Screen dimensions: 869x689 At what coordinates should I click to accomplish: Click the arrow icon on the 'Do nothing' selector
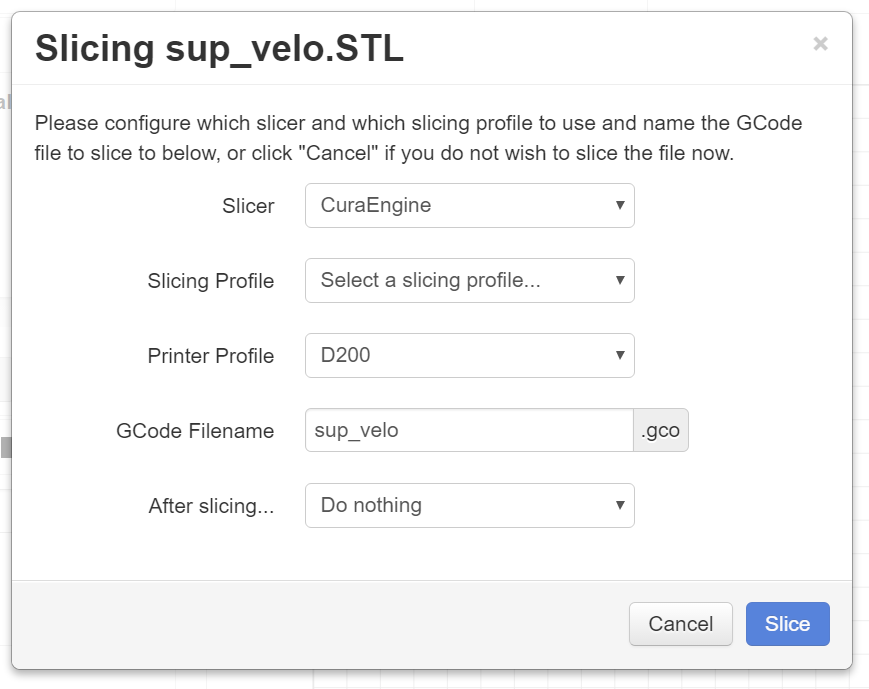click(x=620, y=506)
